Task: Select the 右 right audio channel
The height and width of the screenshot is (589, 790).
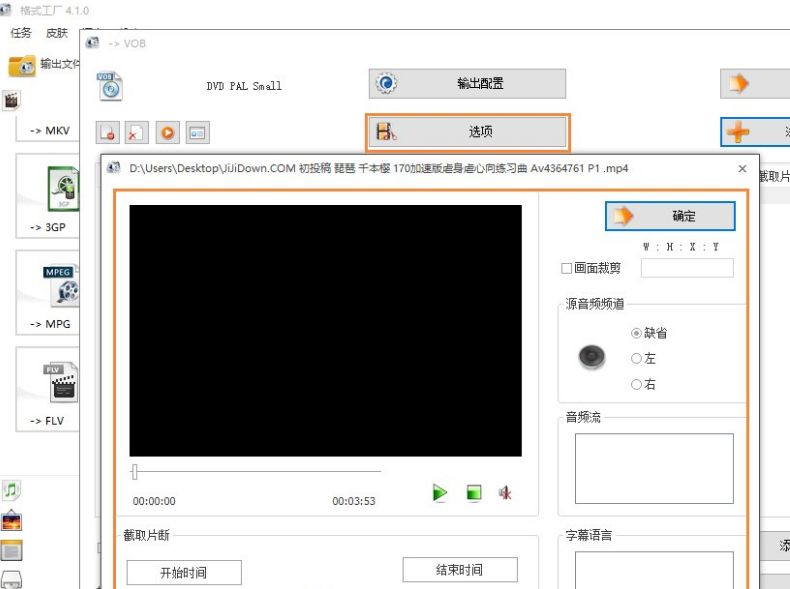Action: (x=636, y=384)
